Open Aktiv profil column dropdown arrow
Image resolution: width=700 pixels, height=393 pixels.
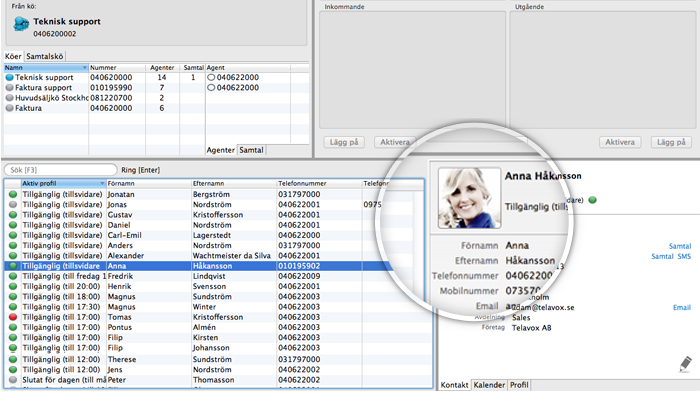(102, 184)
